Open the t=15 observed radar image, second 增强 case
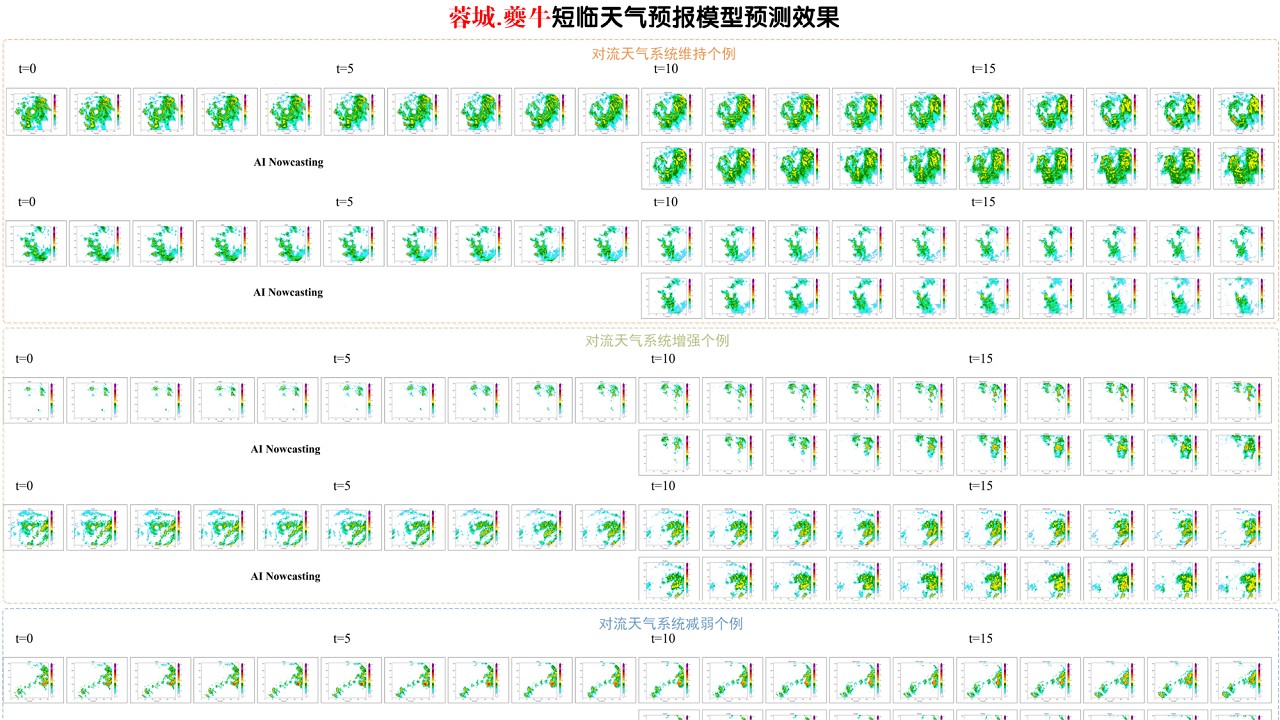Image resolution: width=1280 pixels, height=720 pixels. point(986,527)
